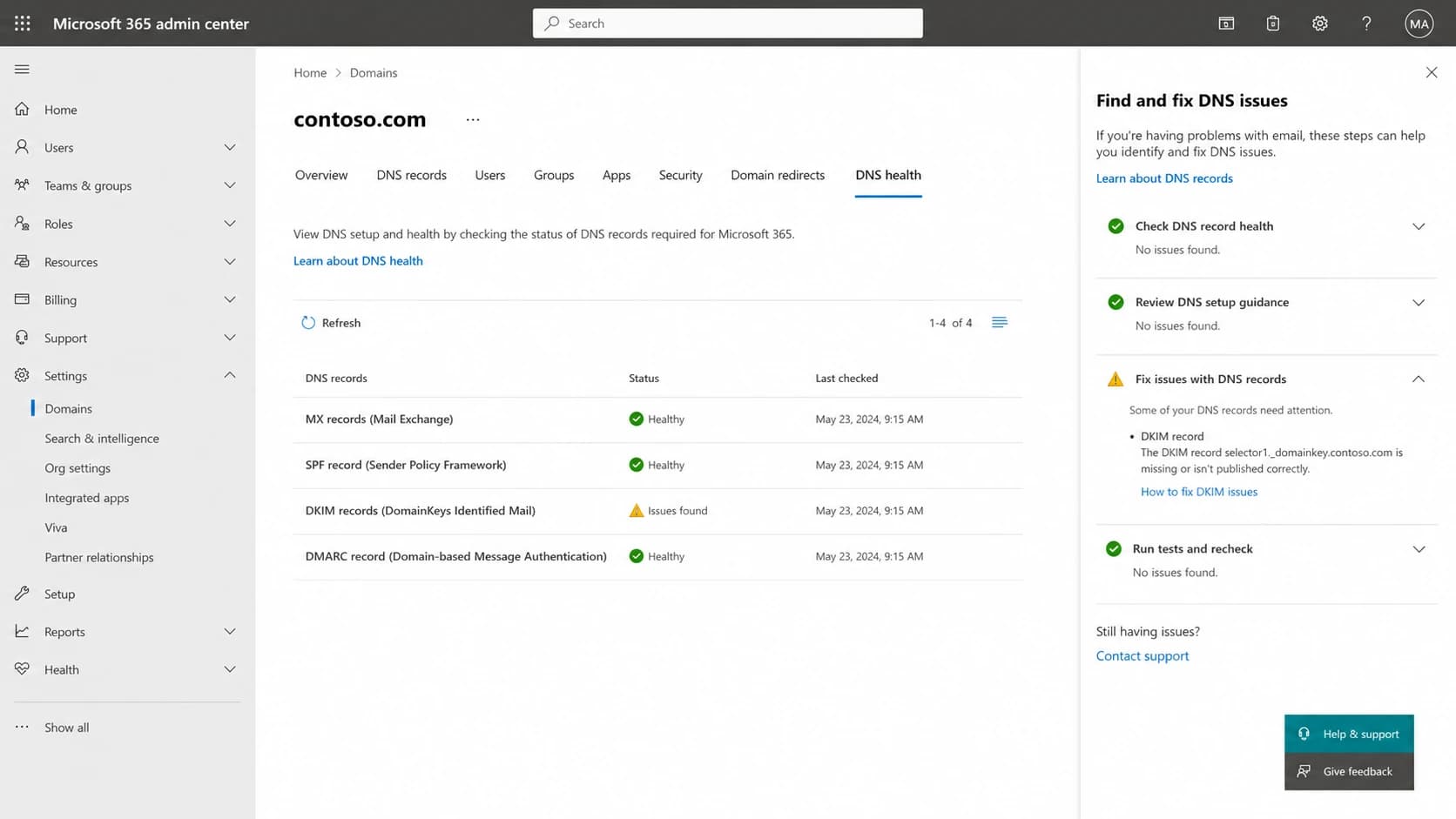Open the Learn about DNS health link

click(x=358, y=260)
